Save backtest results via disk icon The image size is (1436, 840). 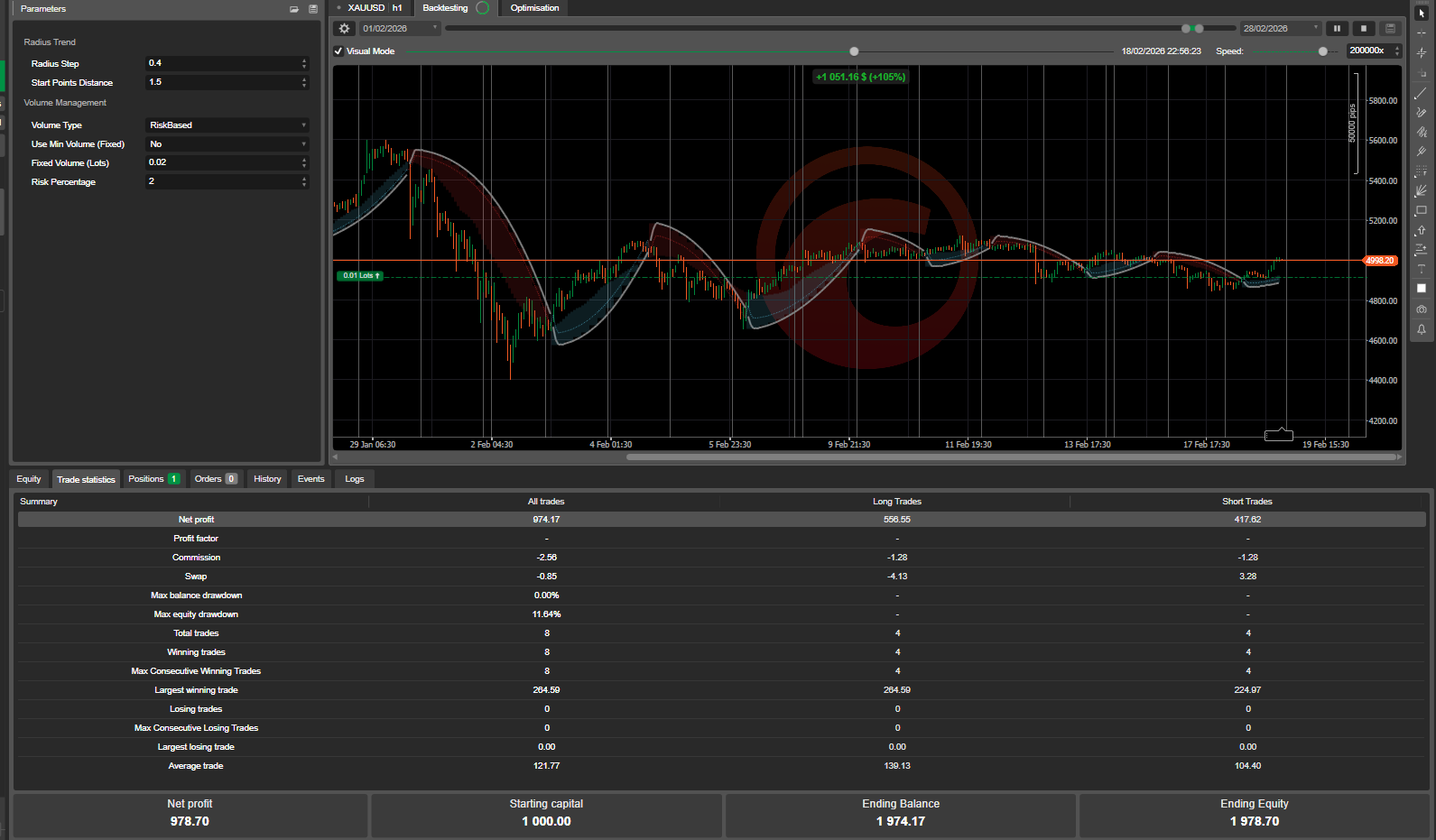click(x=1391, y=29)
